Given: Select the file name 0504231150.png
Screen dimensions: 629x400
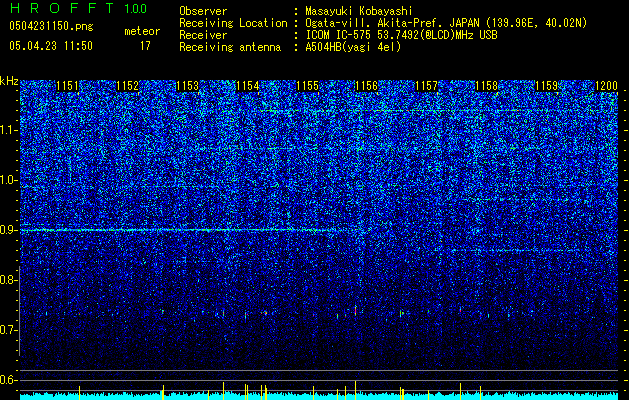Looking at the screenshot, I should tap(51, 27).
